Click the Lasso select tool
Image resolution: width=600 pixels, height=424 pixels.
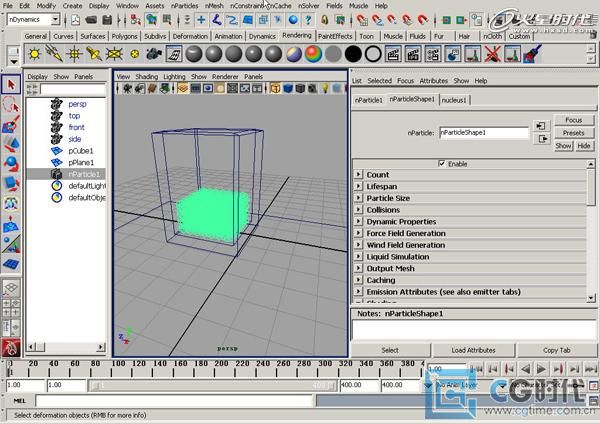click(x=11, y=105)
